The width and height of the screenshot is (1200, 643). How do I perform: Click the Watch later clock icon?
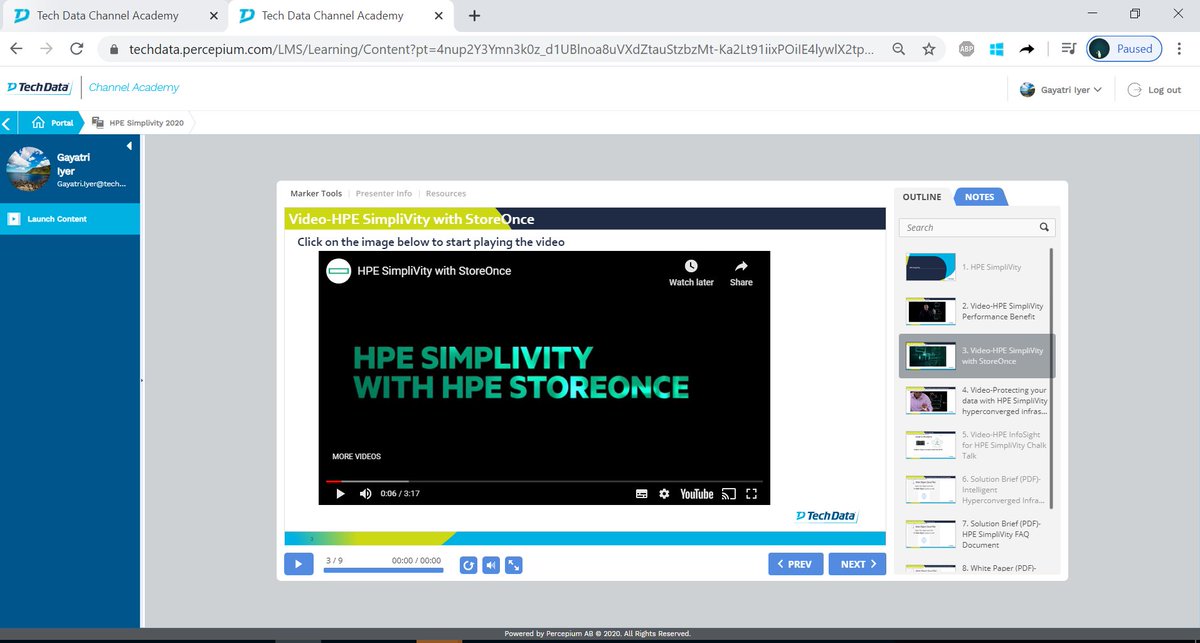(691, 266)
